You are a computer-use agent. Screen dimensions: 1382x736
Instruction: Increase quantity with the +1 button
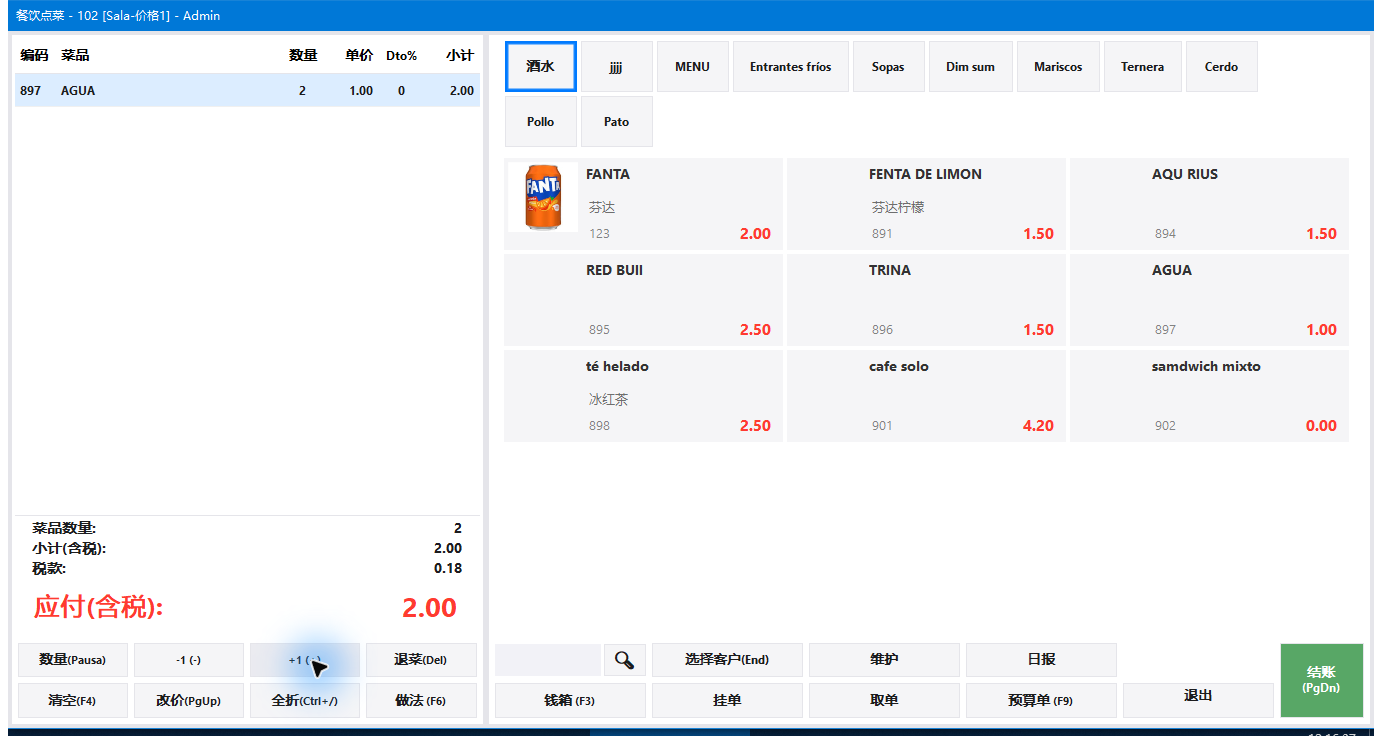[305, 660]
